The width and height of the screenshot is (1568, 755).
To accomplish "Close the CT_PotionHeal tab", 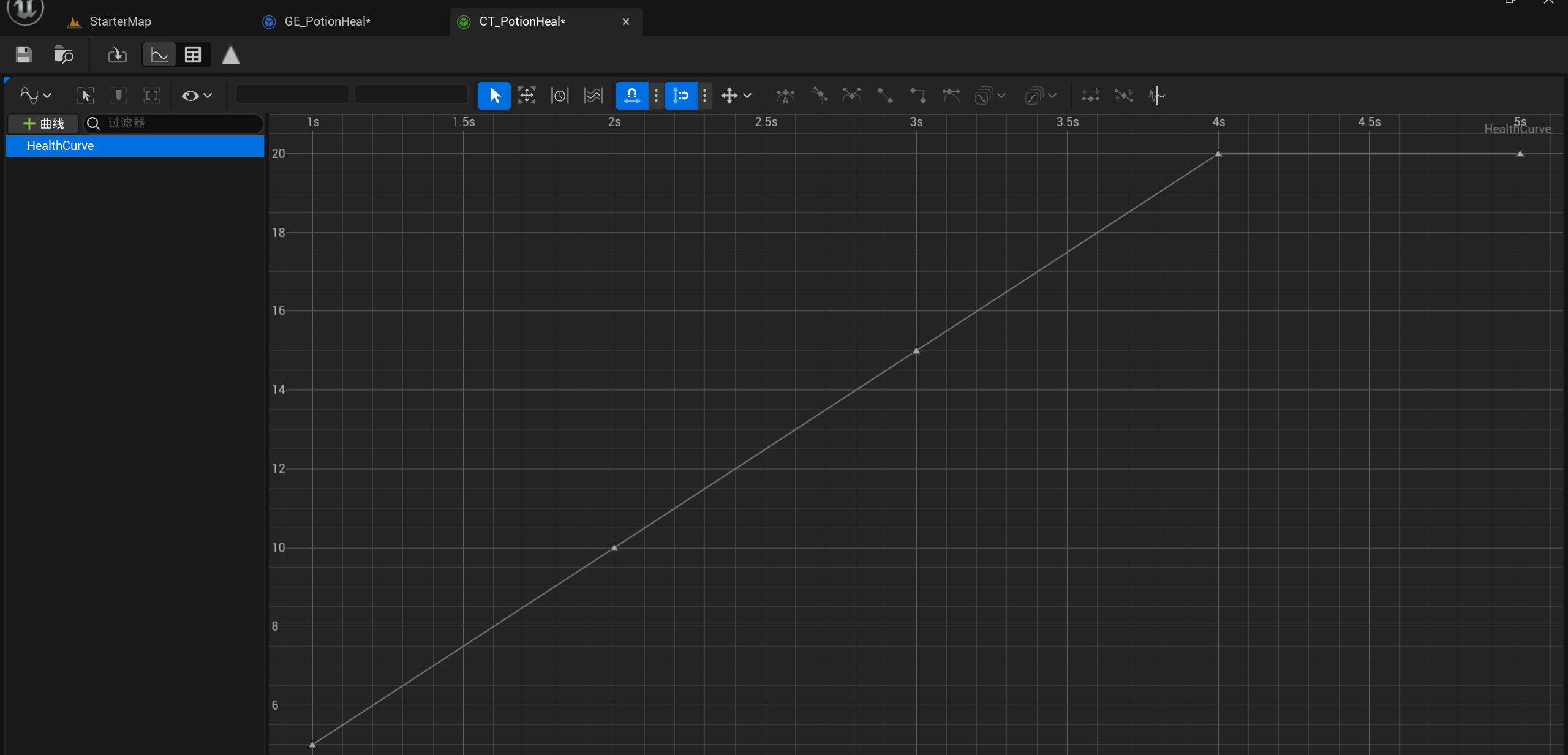I will 626,21.
